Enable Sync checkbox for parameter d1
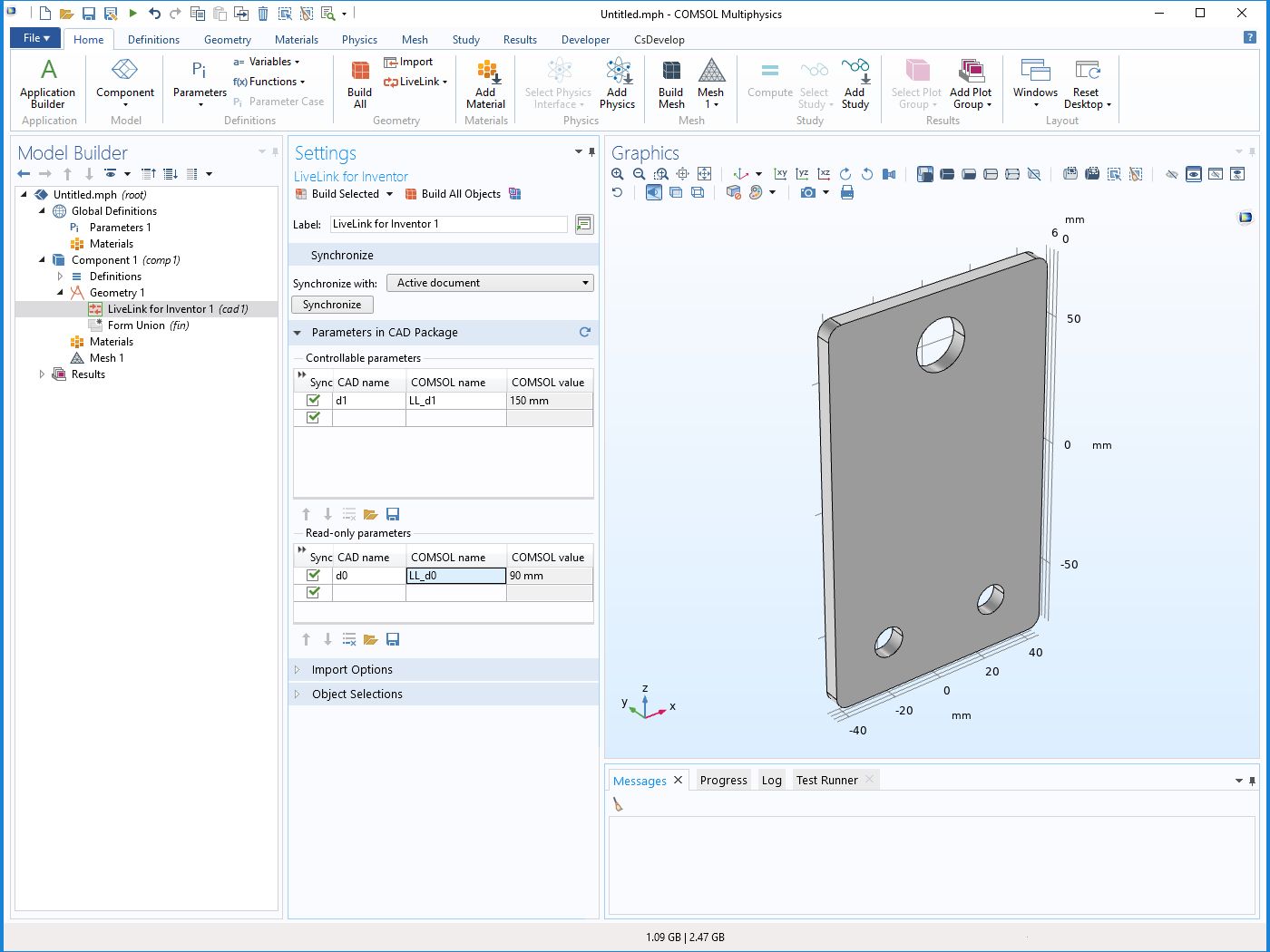 click(314, 400)
